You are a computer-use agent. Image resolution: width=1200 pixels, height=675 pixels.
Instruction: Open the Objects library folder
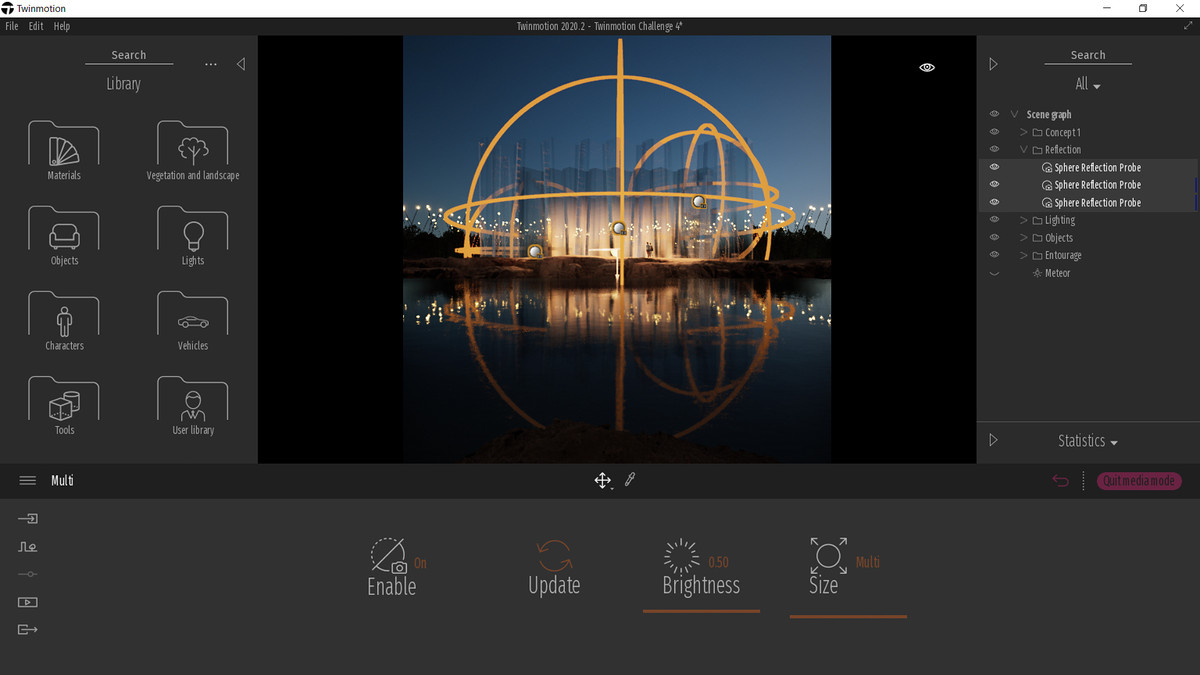[64, 236]
